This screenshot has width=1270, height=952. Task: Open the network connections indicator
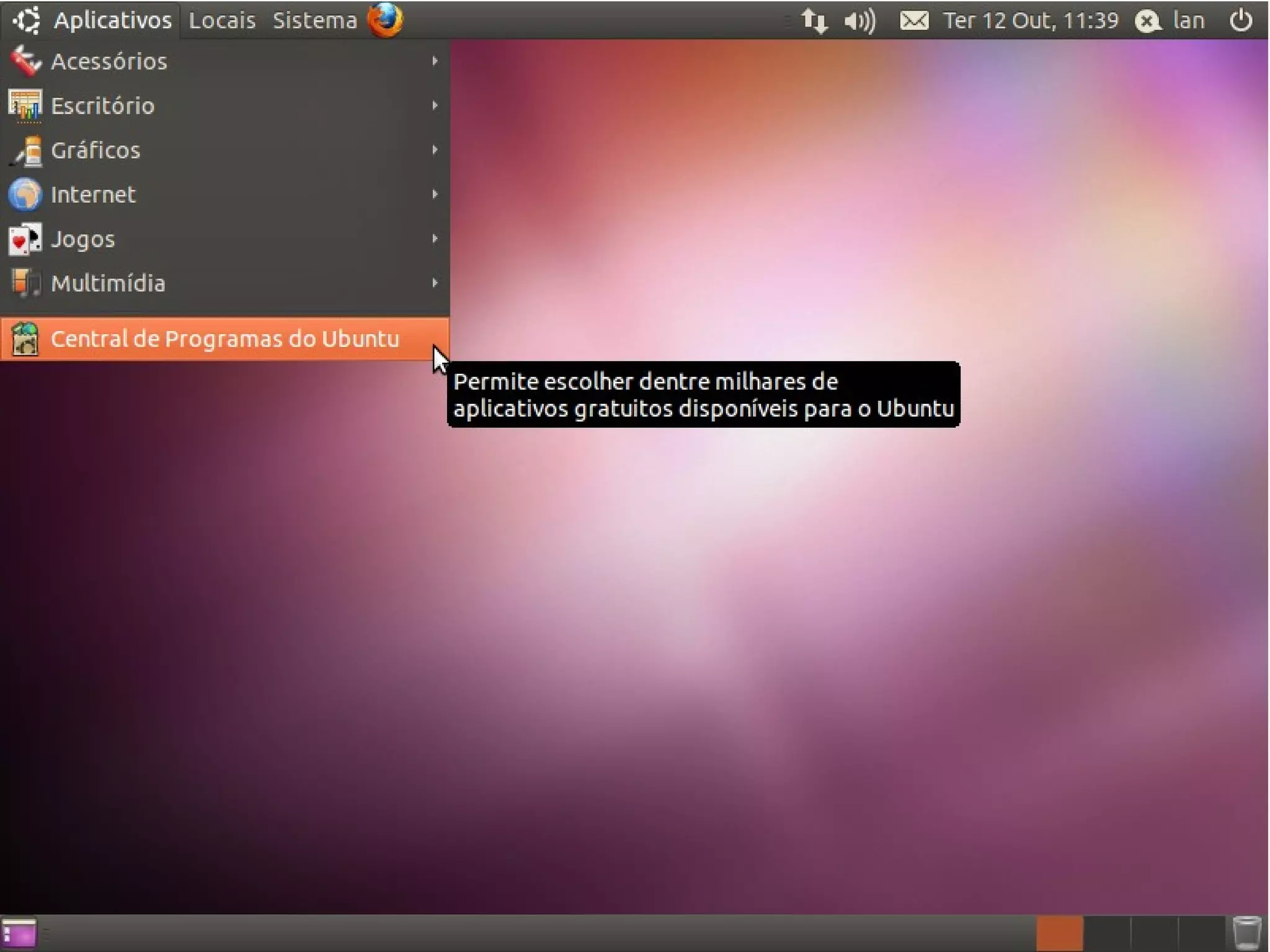(x=814, y=20)
